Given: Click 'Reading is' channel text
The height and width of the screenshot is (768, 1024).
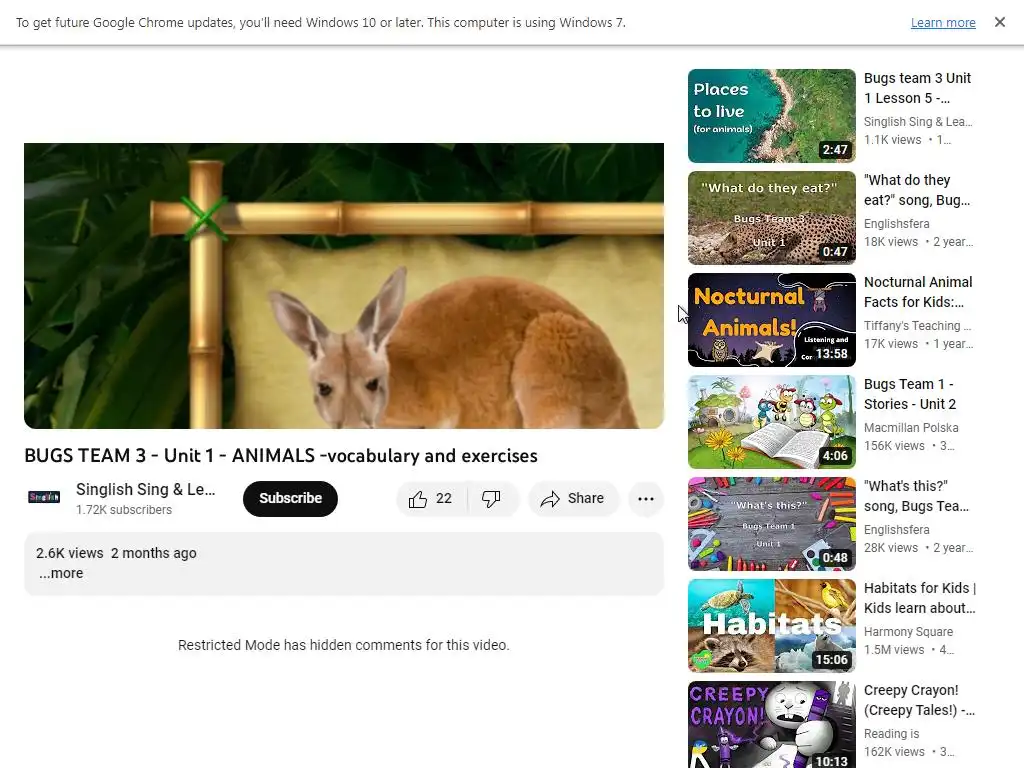Looking at the screenshot, I should click(x=891, y=733).
